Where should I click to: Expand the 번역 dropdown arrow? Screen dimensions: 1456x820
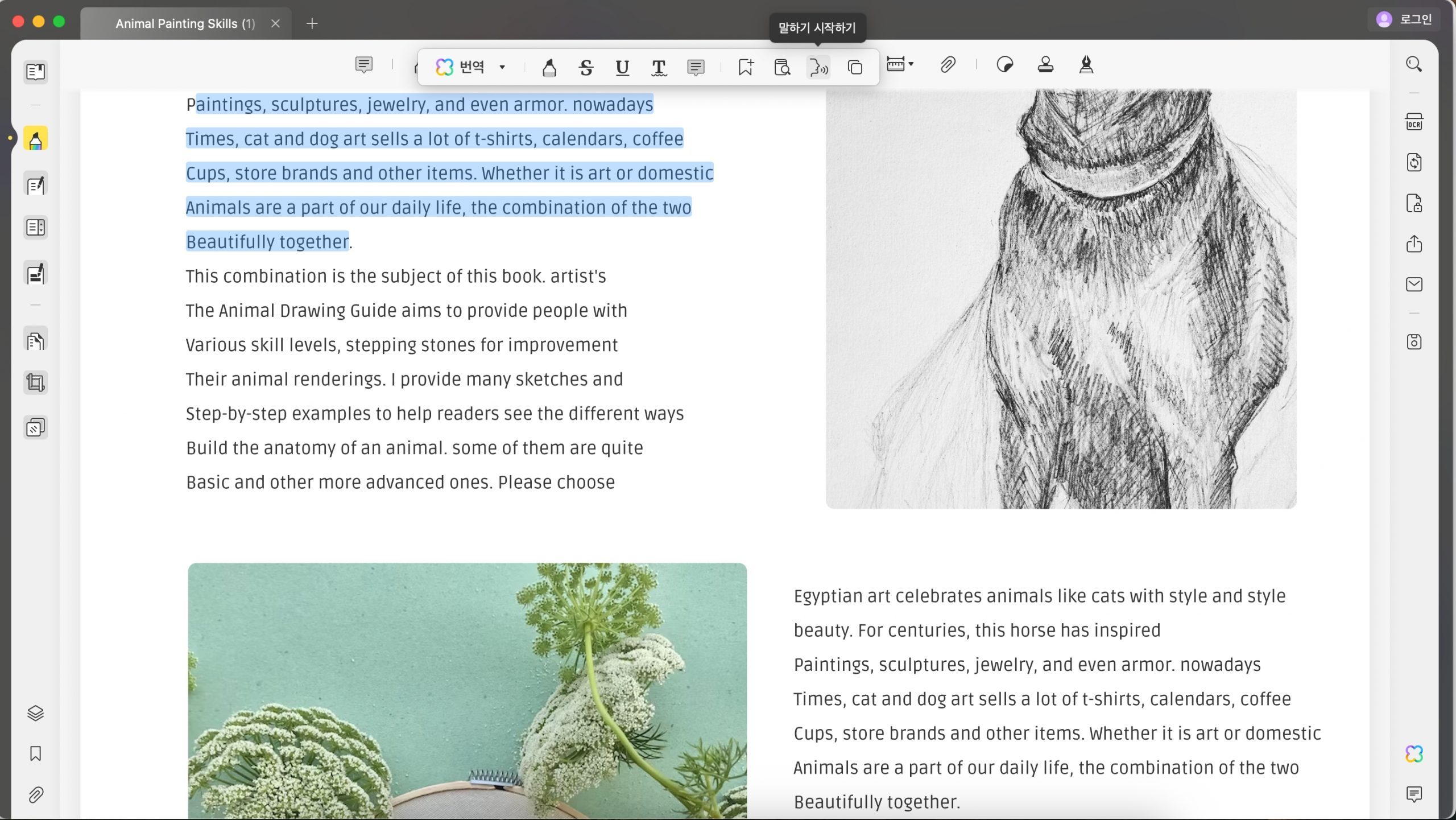pos(502,67)
